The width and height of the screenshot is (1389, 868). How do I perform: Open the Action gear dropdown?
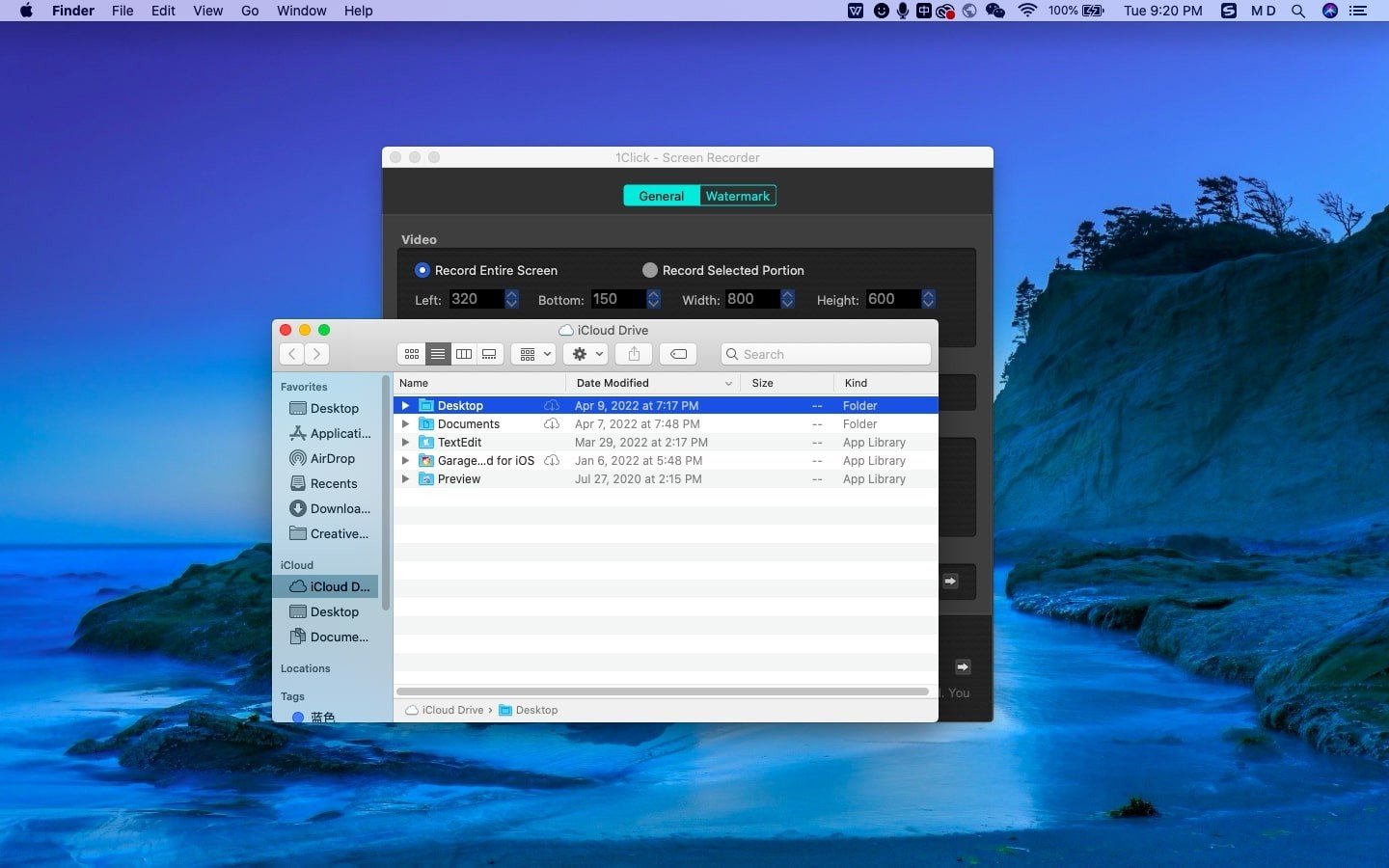pyautogui.click(x=586, y=354)
